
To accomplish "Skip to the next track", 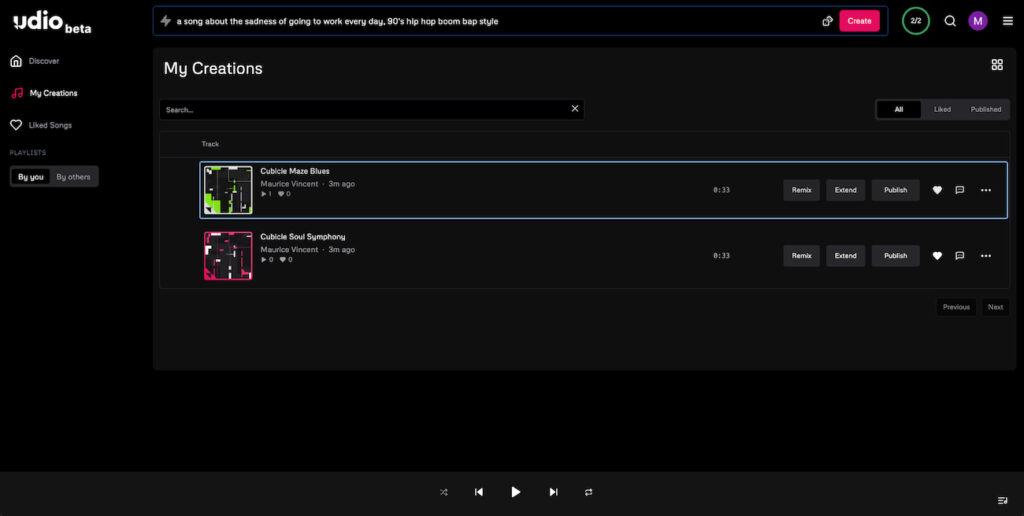I will click(x=553, y=492).
